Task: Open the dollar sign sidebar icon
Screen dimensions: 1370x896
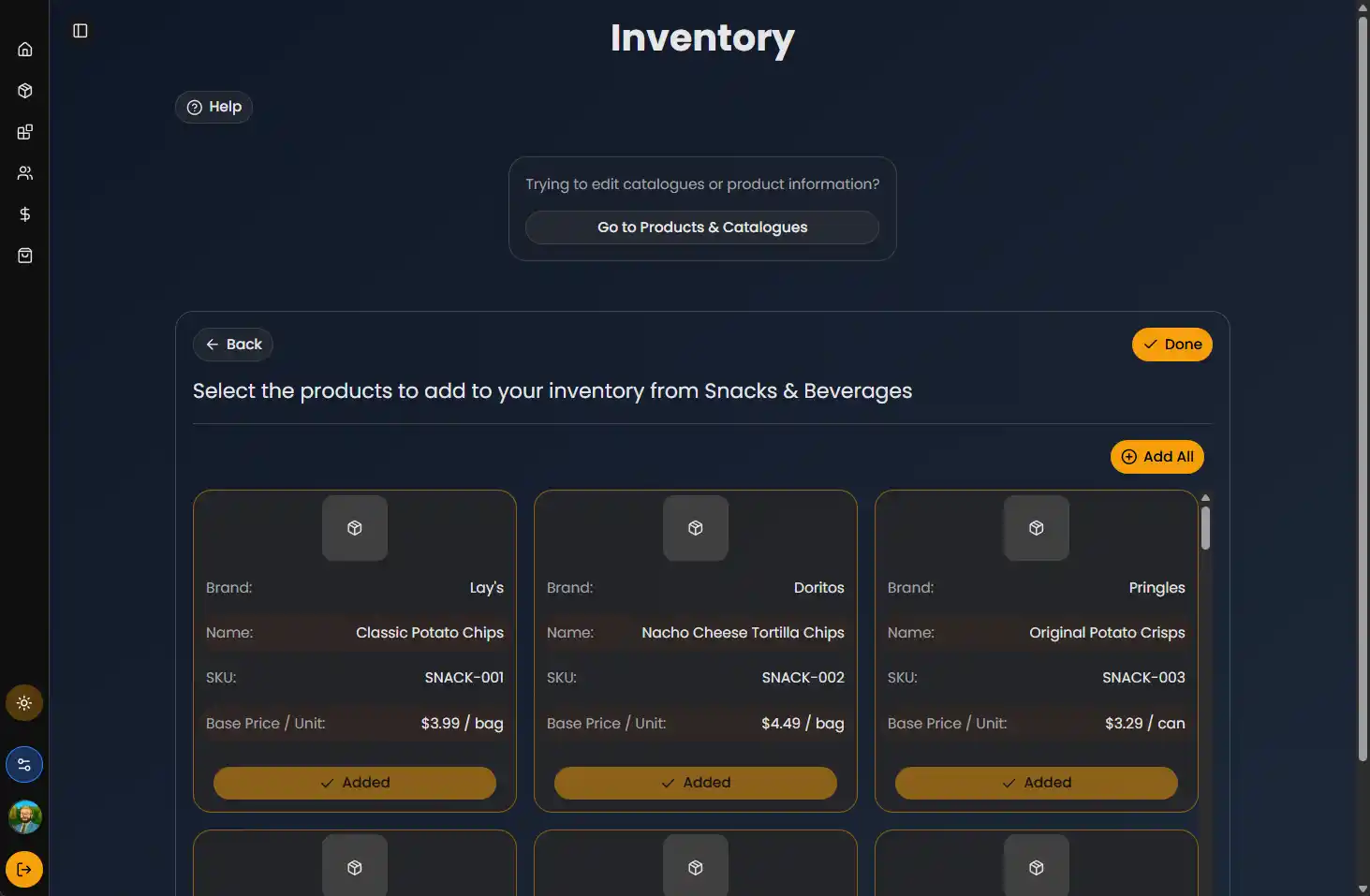Action: pyautogui.click(x=25, y=214)
